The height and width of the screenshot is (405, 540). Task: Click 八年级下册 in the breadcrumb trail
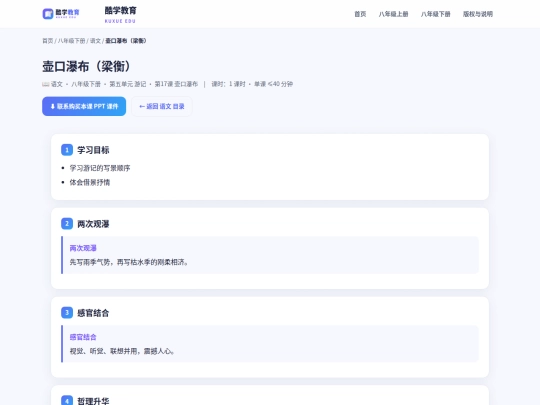pyautogui.click(x=71, y=41)
